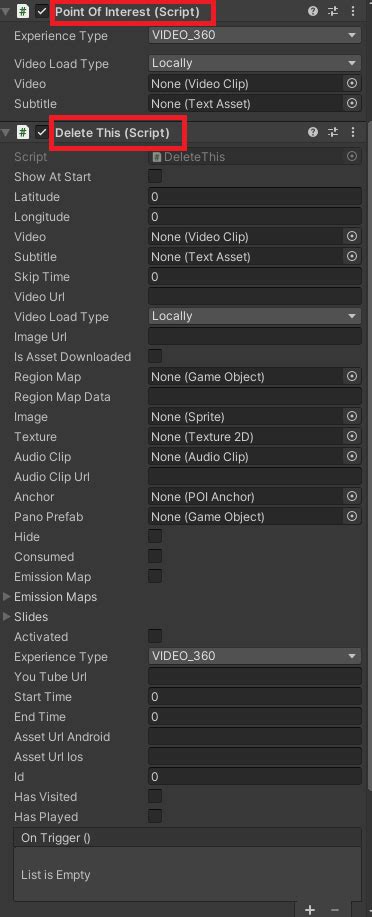
Task: Open object picker for Pano Prefab
Action: [x=352, y=516]
